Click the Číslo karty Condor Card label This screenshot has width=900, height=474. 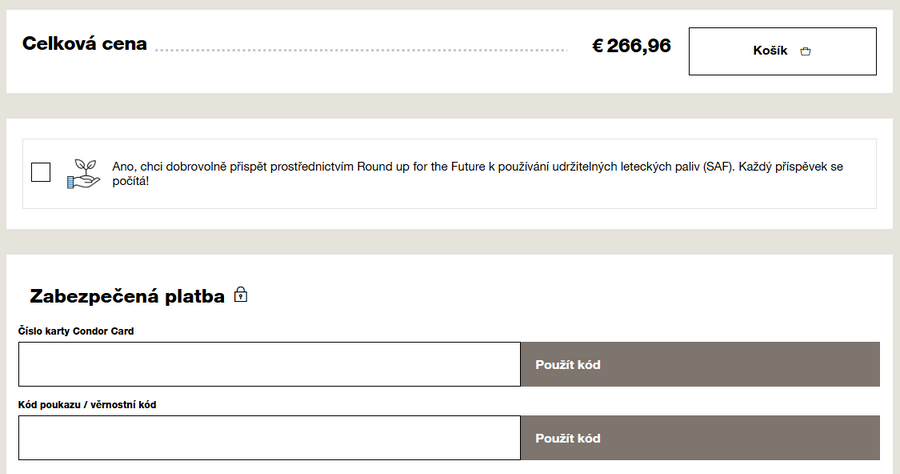[x=76, y=331]
